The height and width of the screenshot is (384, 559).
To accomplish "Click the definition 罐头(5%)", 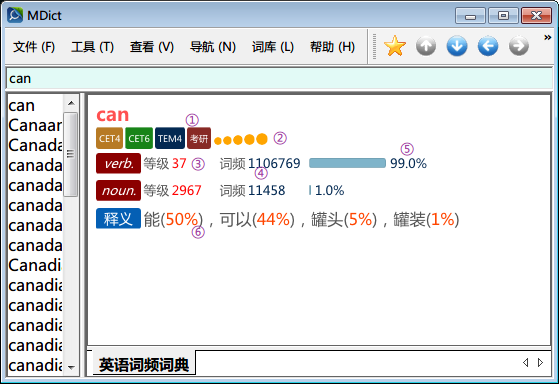I will pos(344,220).
